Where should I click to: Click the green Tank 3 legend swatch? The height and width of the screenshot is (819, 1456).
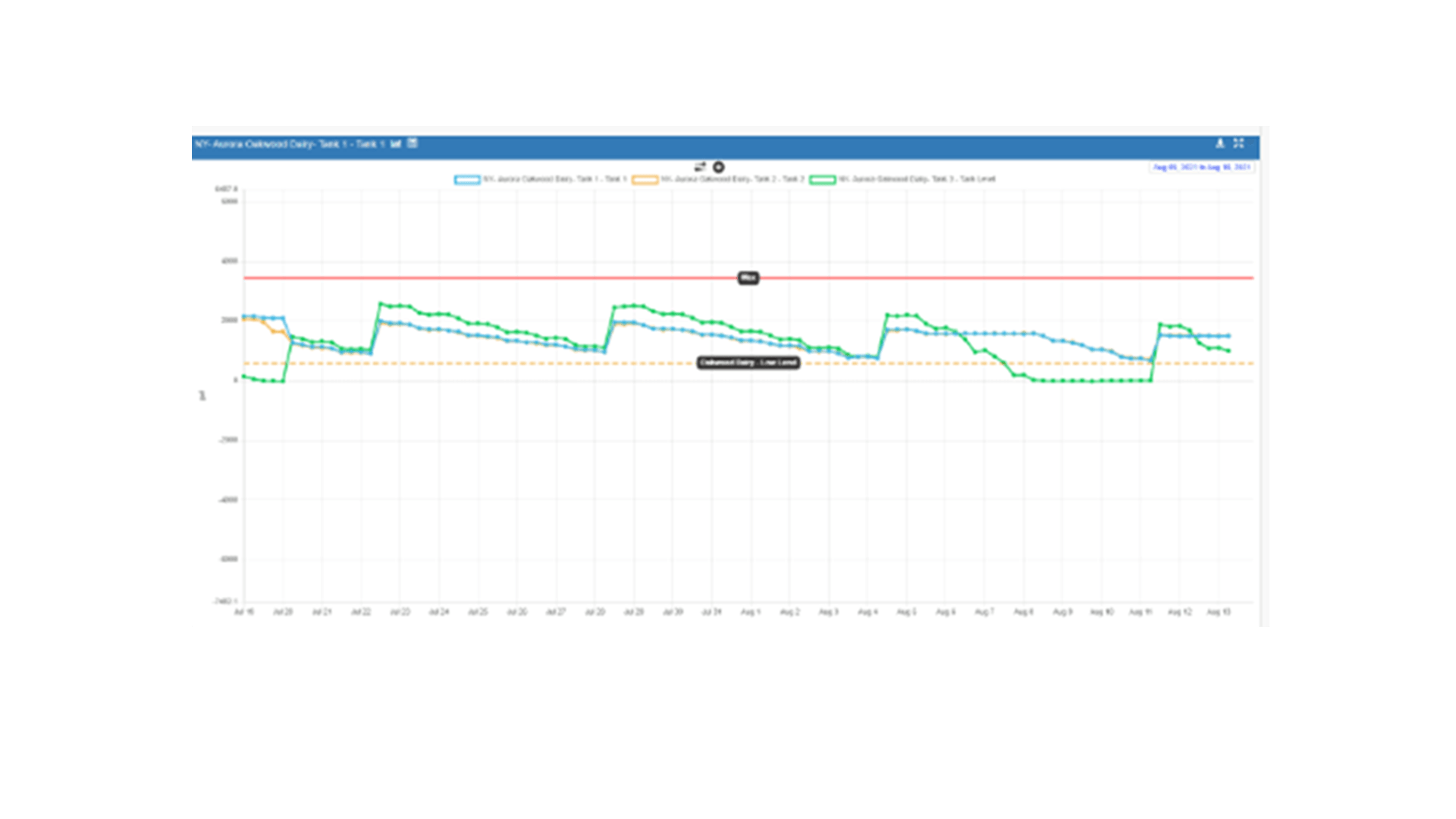click(822, 180)
